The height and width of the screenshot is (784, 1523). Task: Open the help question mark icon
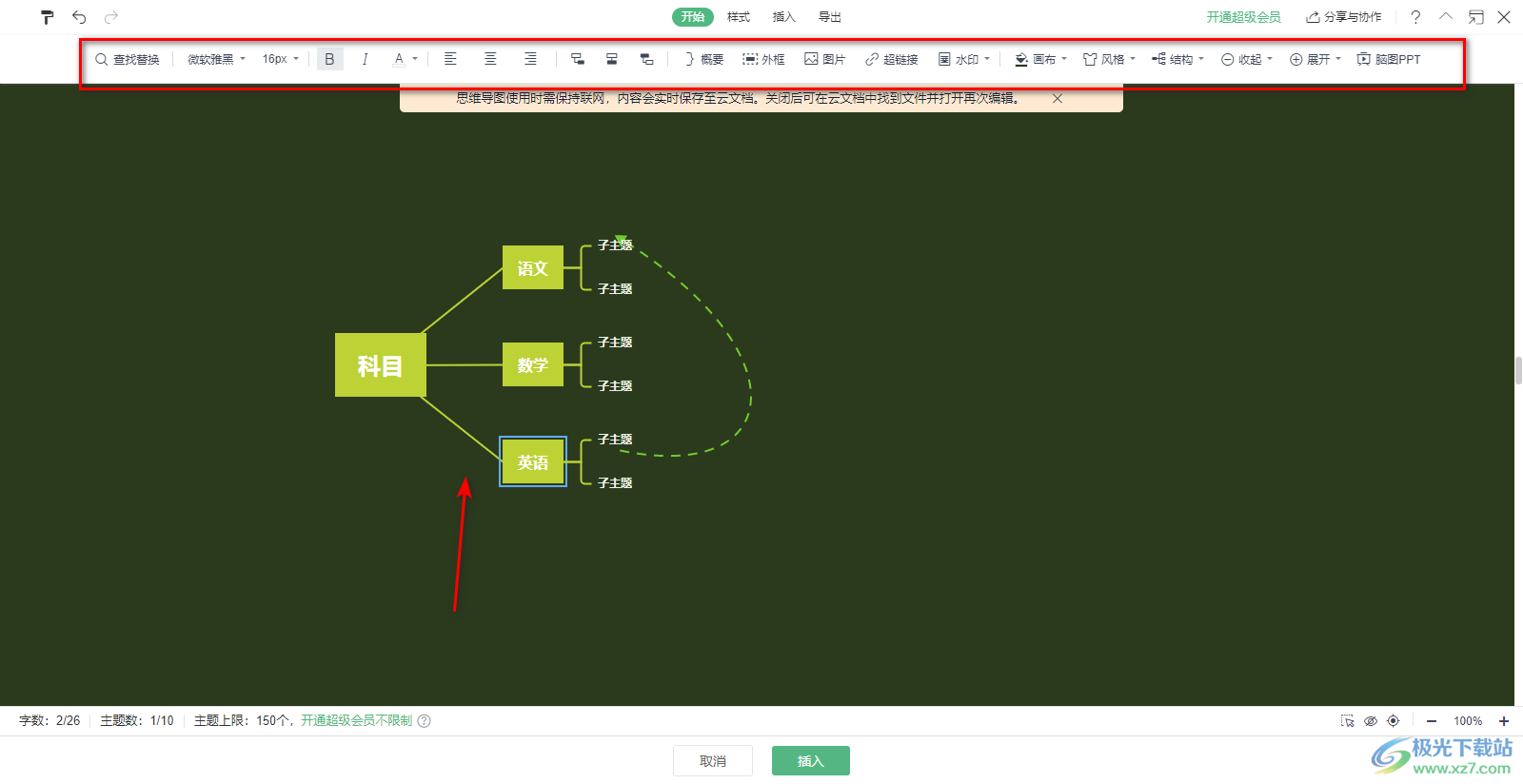(x=1415, y=17)
